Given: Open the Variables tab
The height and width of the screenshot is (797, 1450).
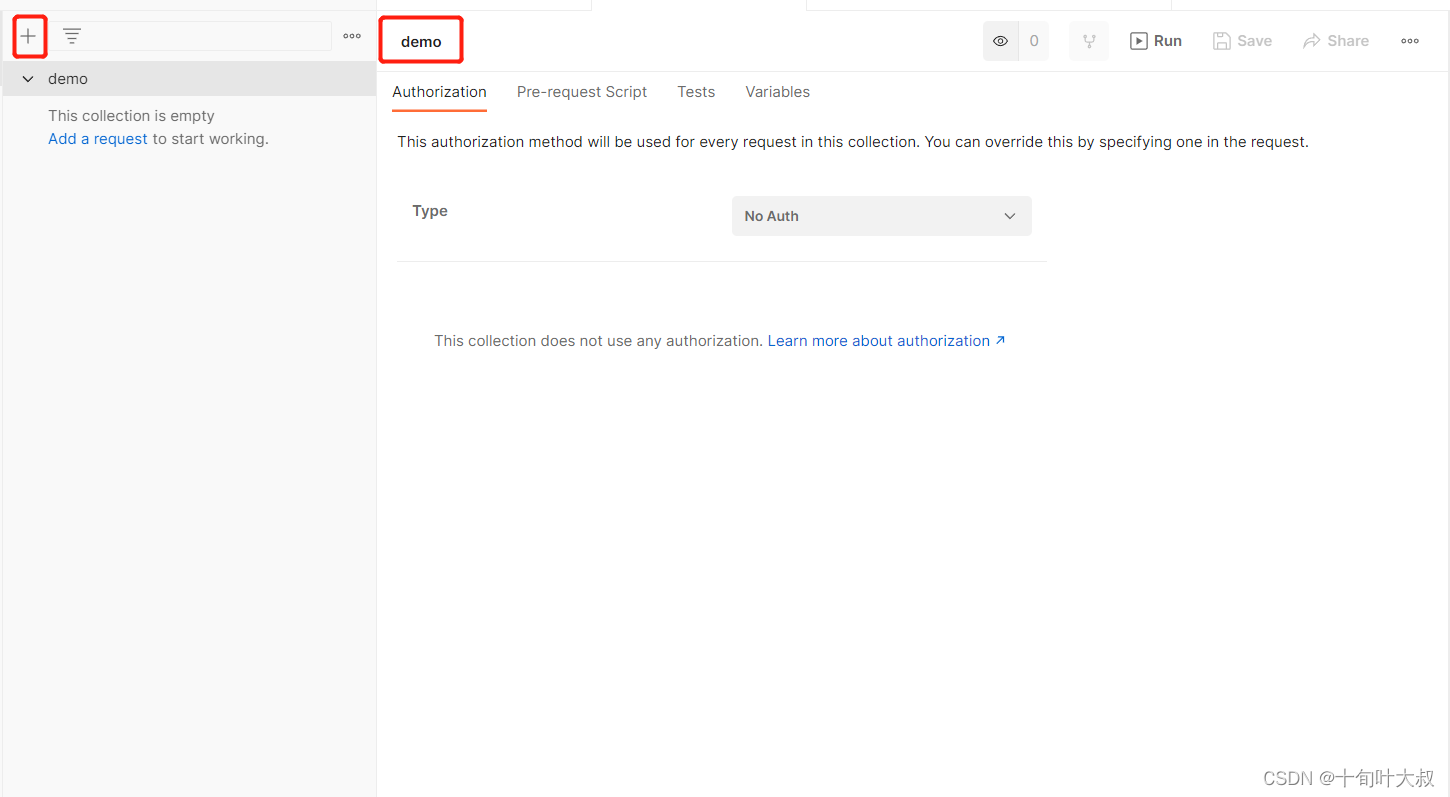Looking at the screenshot, I should tap(778, 92).
